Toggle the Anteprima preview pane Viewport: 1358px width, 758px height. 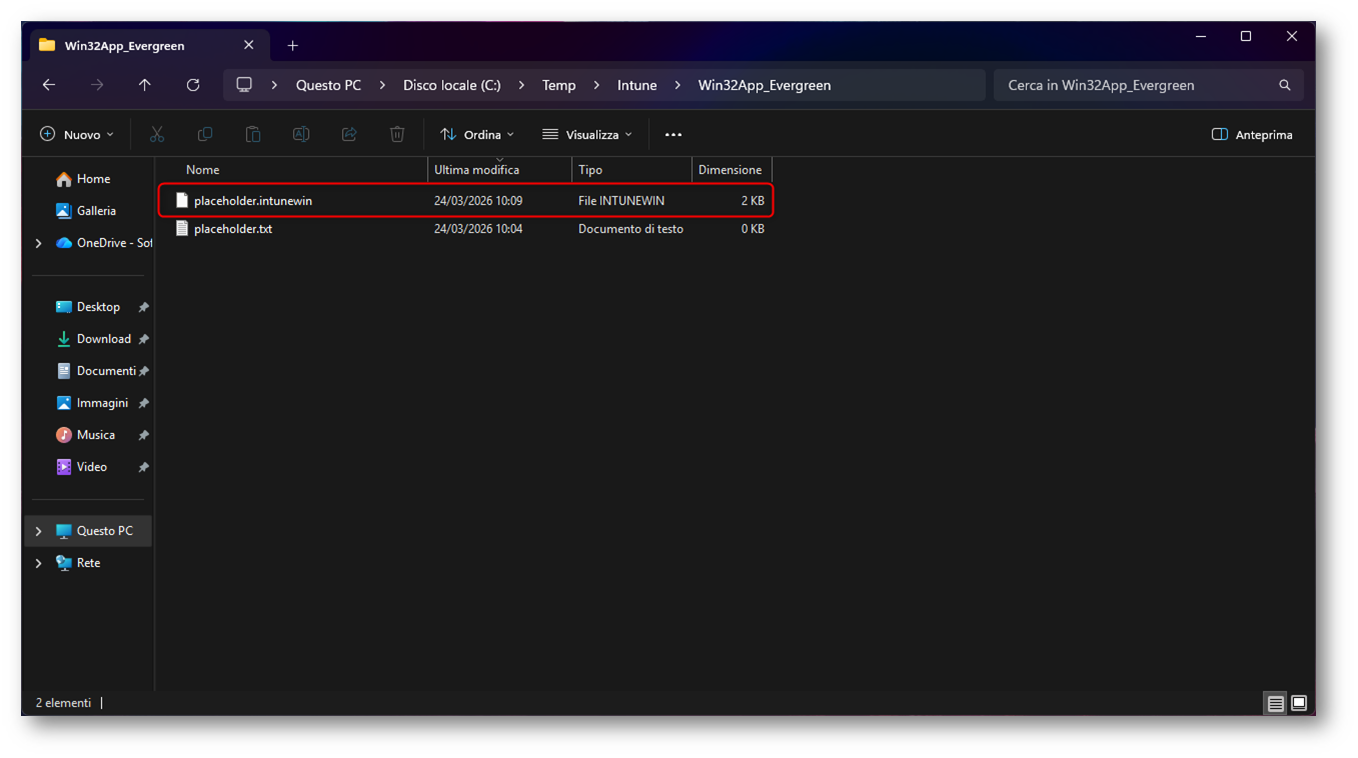tap(1252, 134)
